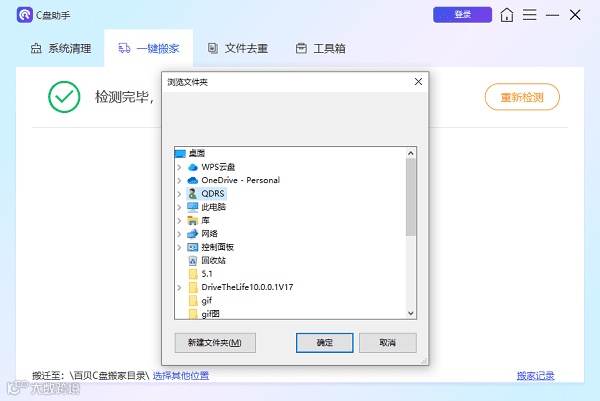Click the QDRS user icon

pyautogui.click(x=193, y=194)
